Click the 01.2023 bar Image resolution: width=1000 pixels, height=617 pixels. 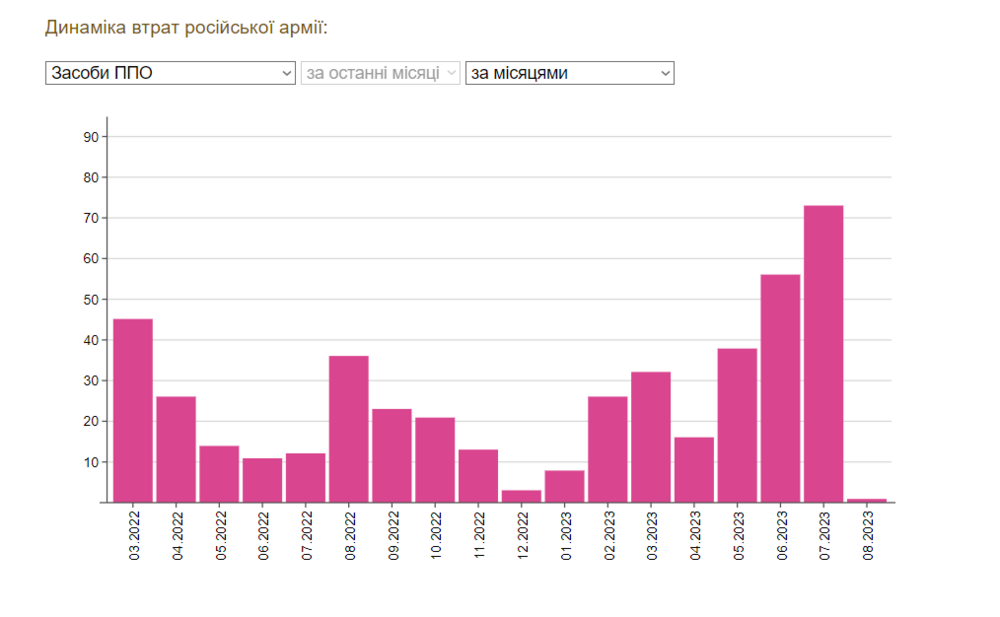pos(564,487)
